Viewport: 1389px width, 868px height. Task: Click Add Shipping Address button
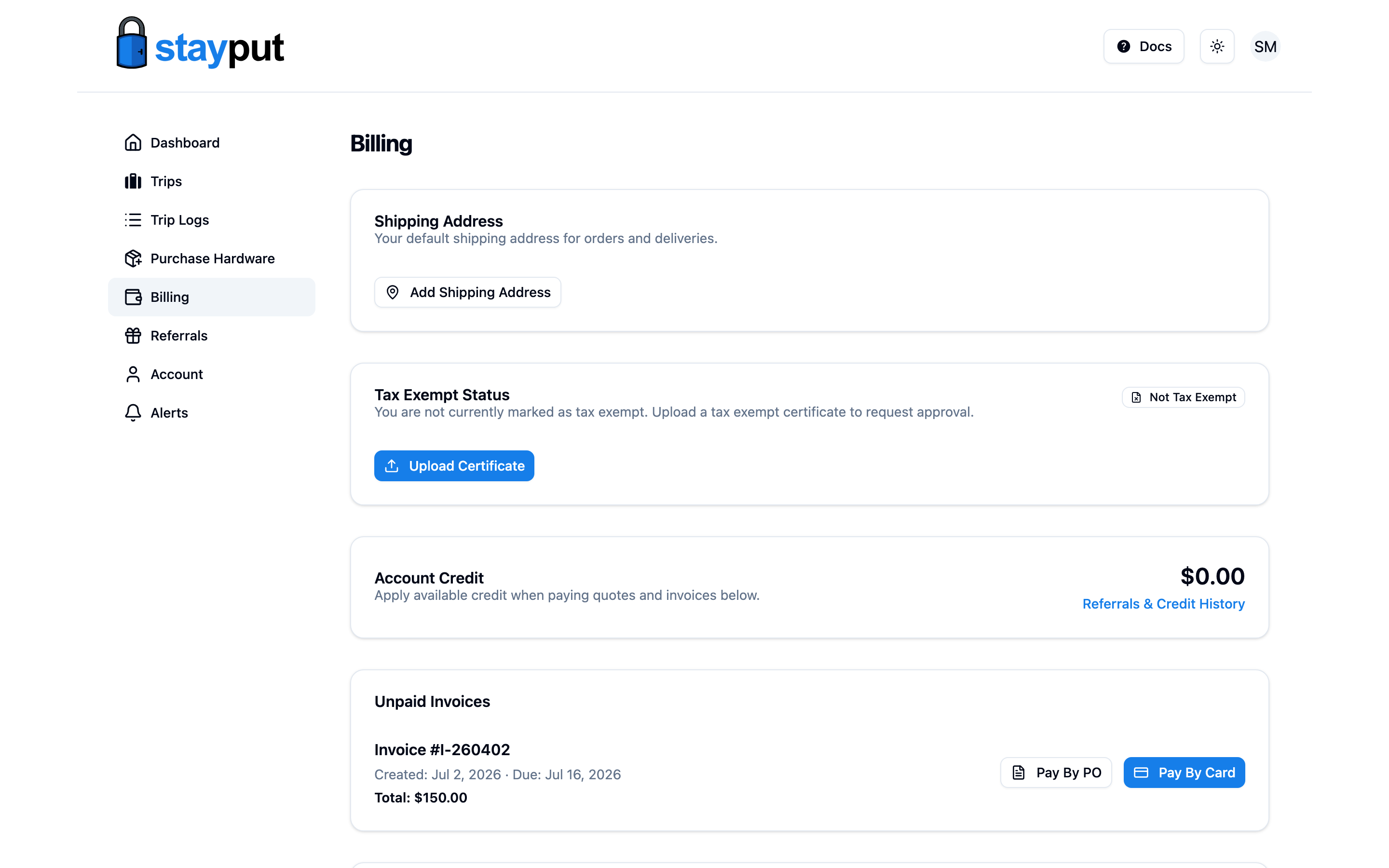click(467, 292)
